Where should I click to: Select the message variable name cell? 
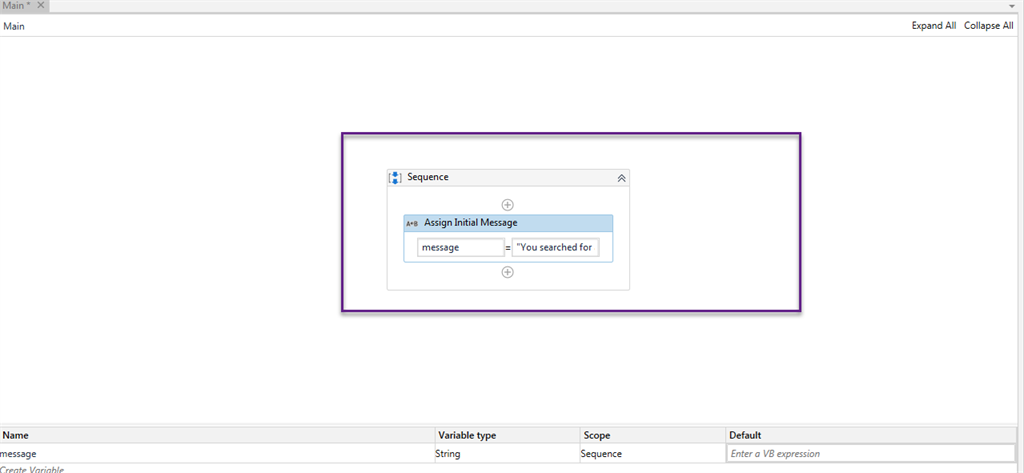click(x=217, y=453)
